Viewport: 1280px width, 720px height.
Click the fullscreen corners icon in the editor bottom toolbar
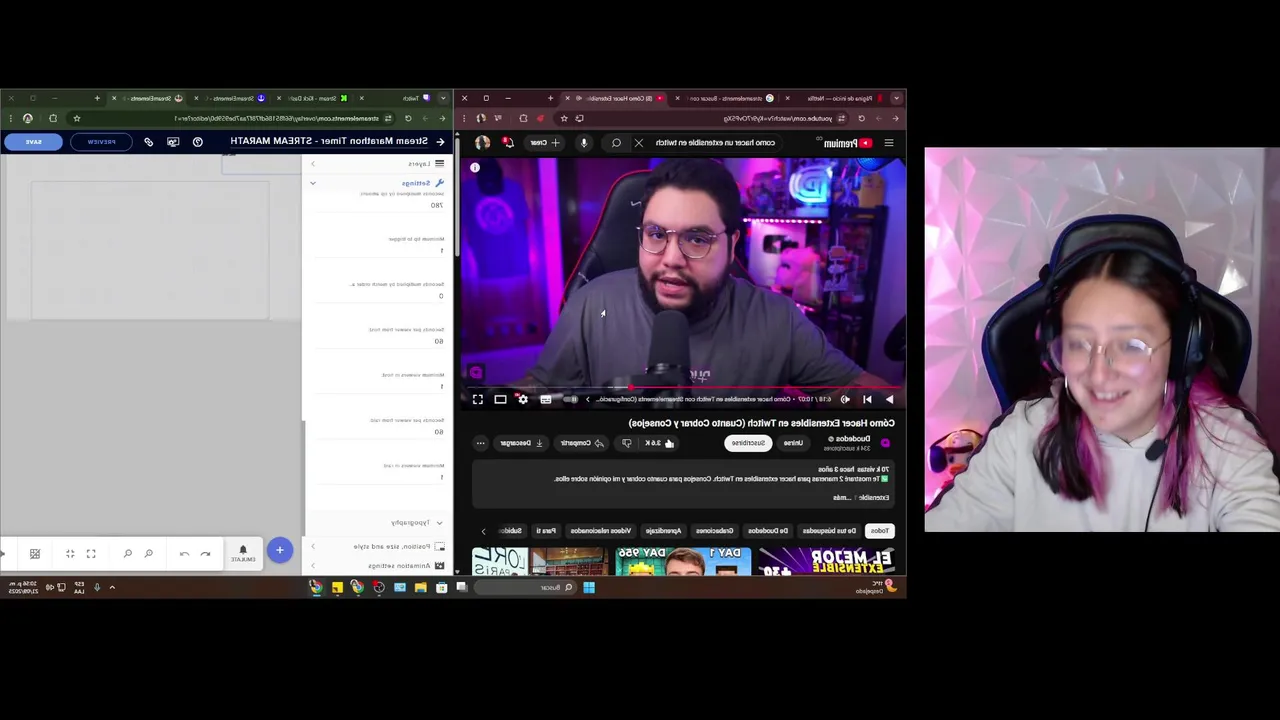91,553
